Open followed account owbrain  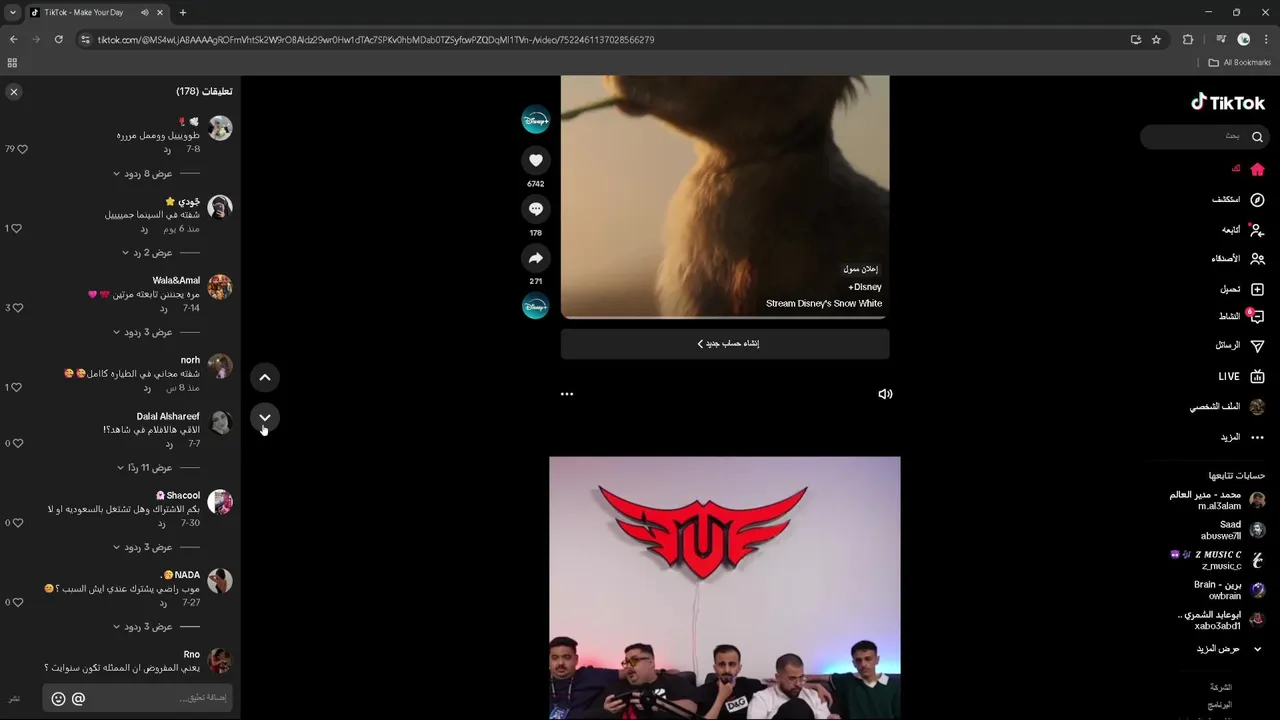point(1229,590)
